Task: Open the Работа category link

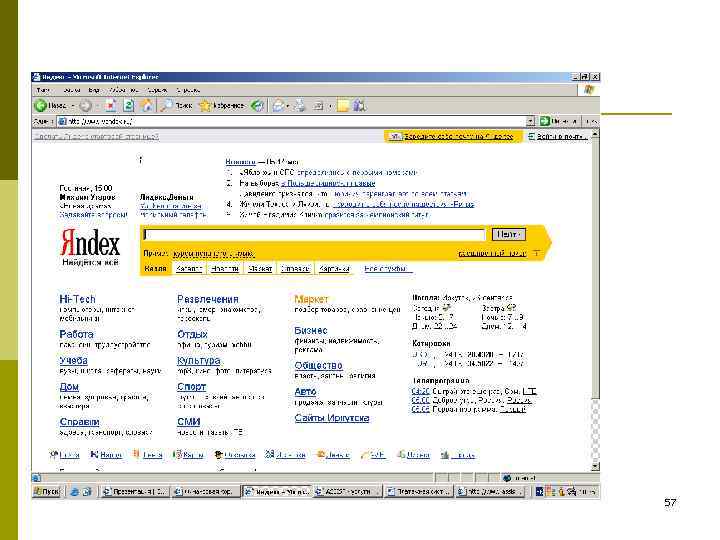Action: [76, 334]
